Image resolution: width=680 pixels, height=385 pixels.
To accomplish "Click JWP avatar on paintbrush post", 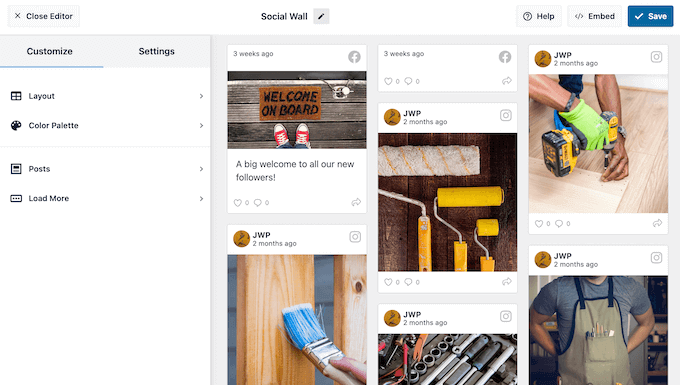I will [x=242, y=238].
